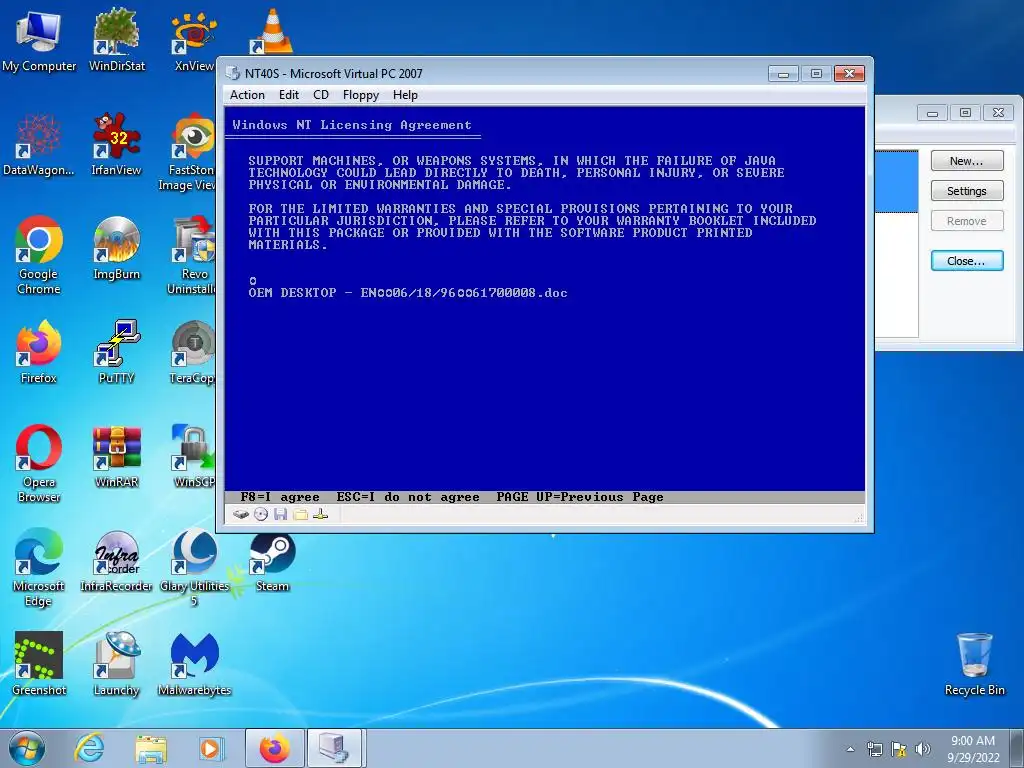Click the hard disk activity icon in status bar
The width and height of the screenshot is (1024, 768).
pyautogui.click(x=240, y=515)
